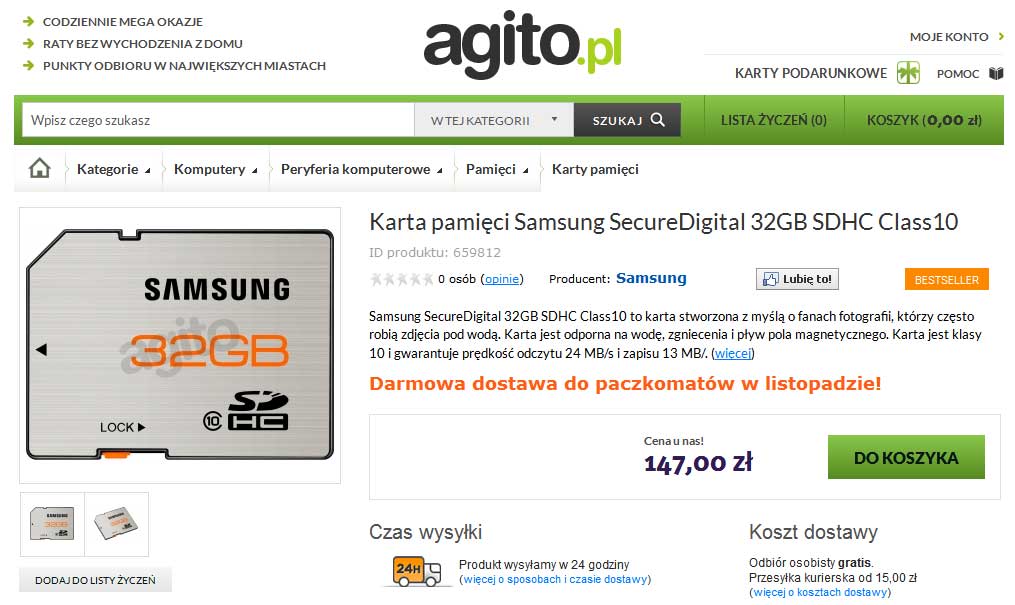Expand the Pamięci breadcrumb menu
This screenshot has height=605, width=1015.
pos(497,170)
